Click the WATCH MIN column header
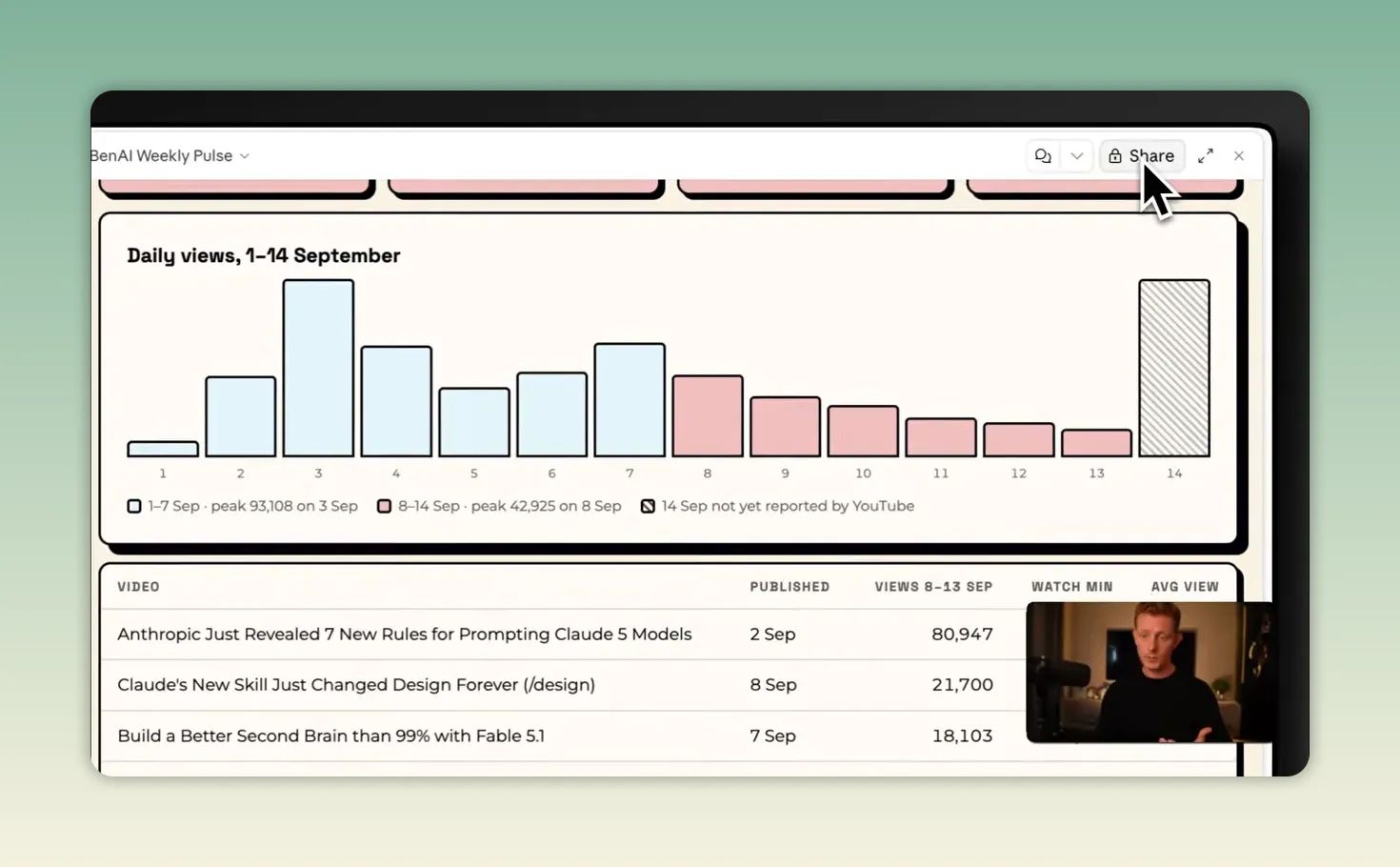The image size is (1400, 867). click(1071, 587)
